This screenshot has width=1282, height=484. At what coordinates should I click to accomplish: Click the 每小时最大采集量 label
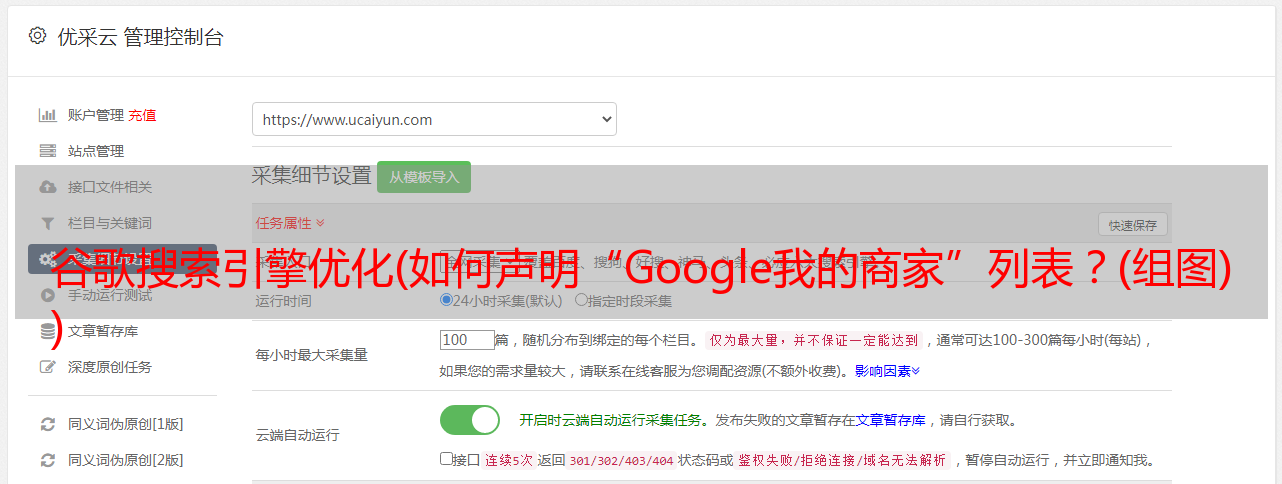(x=311, y=355)
